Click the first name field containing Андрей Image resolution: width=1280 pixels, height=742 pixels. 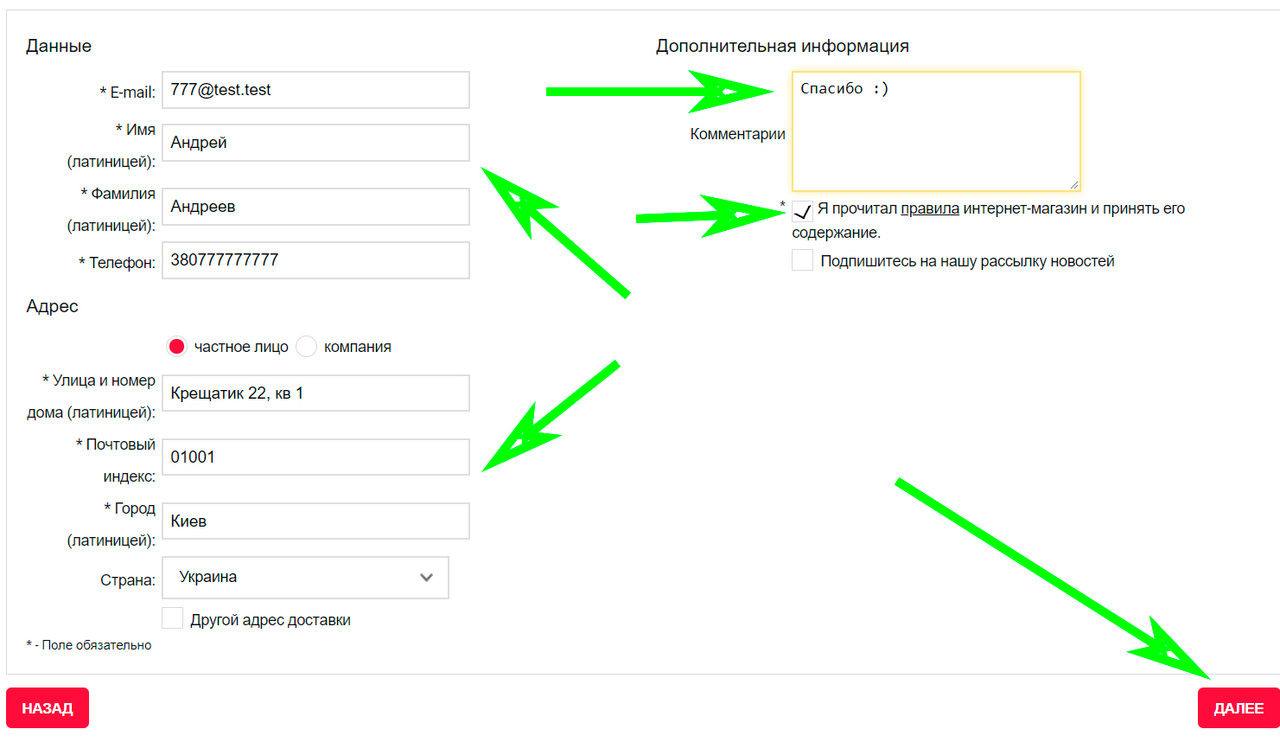(315, 143)
